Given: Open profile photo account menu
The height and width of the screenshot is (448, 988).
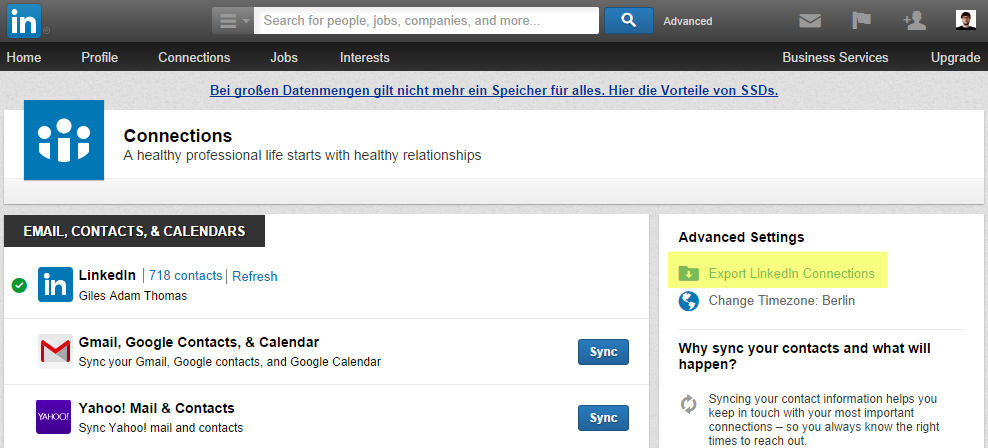Looking at the screenshot, I should click(965, 21).
